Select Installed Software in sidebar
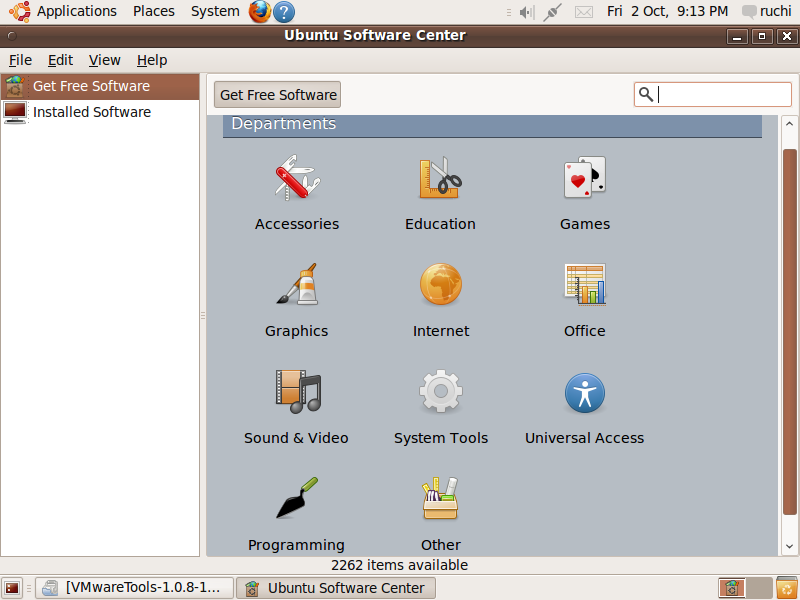Viewport: 800px width, 600px height. (x=100, y=112)
